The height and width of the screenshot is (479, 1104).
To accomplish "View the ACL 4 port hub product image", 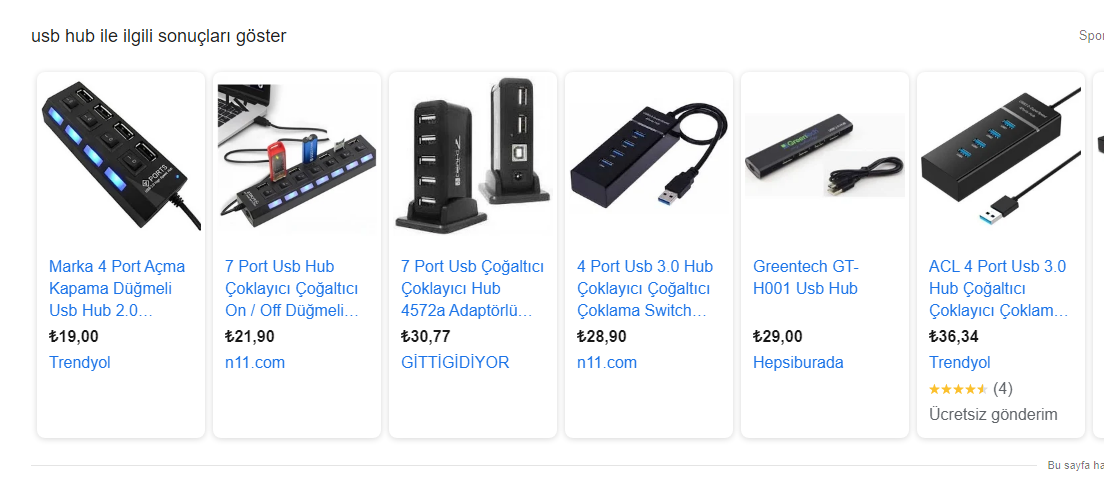I will tap(1000, 155).
